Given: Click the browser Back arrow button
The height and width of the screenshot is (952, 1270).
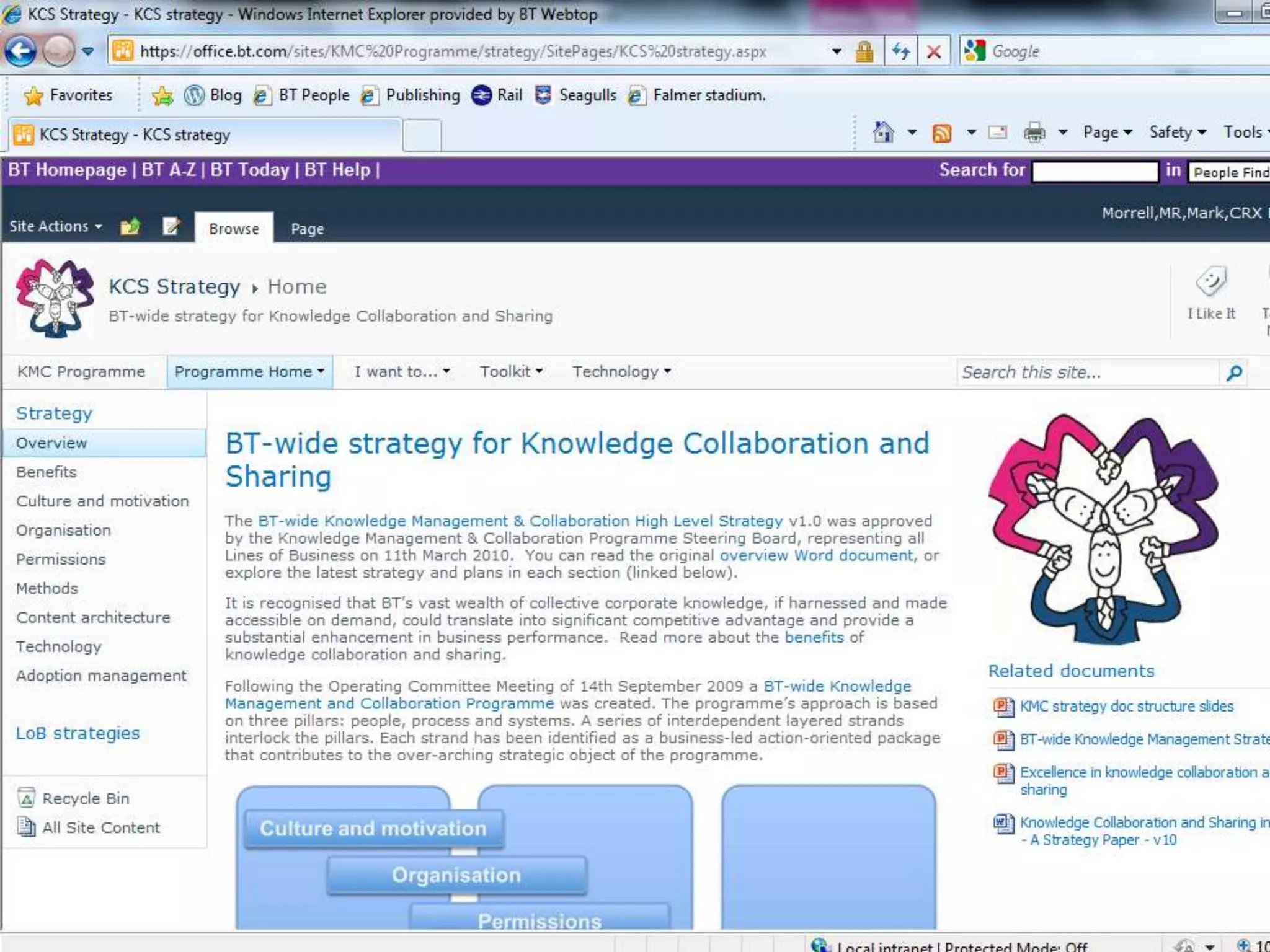Looking at the screenshot, I should point(21,51).
